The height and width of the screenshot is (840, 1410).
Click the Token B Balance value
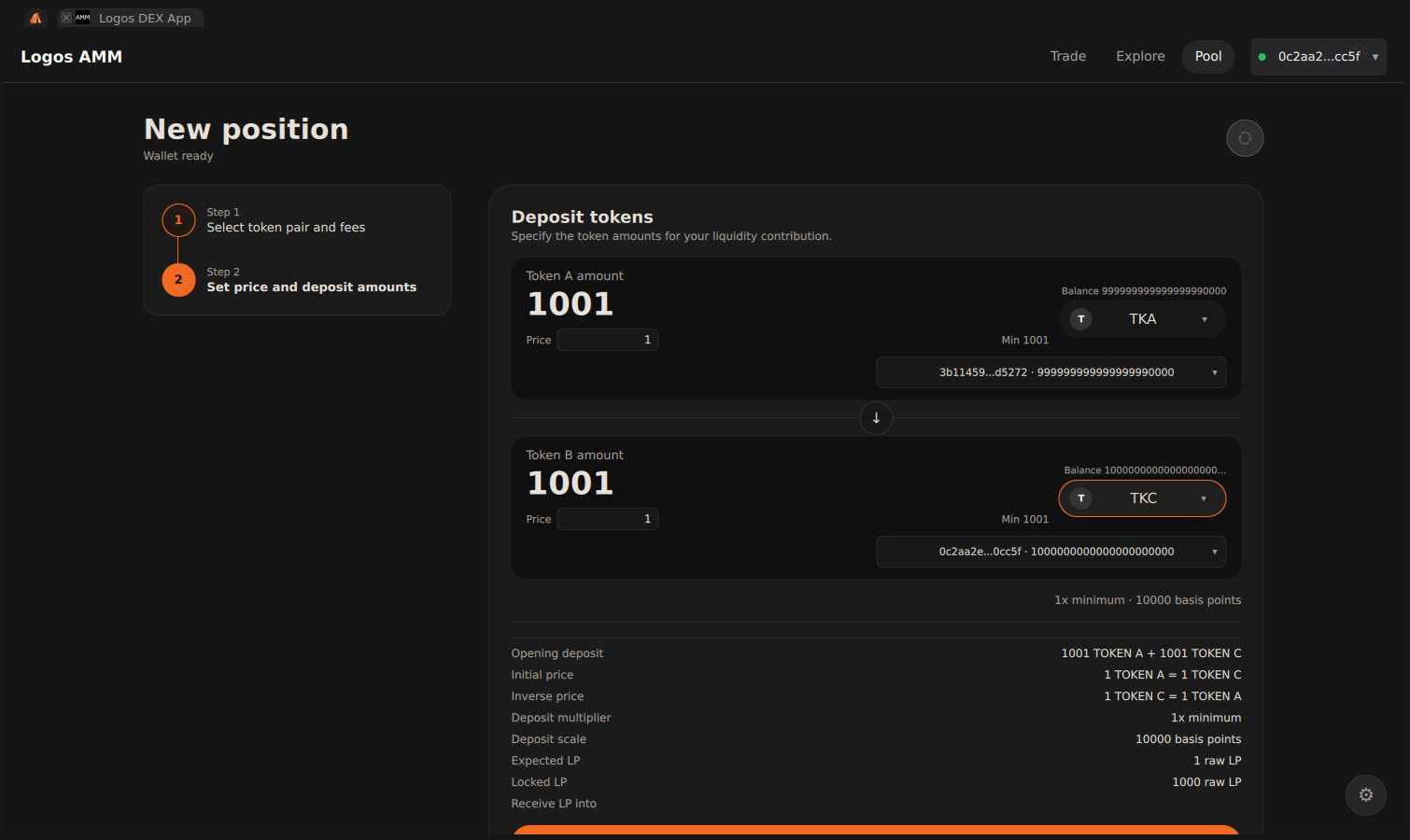coord(1145,470)
